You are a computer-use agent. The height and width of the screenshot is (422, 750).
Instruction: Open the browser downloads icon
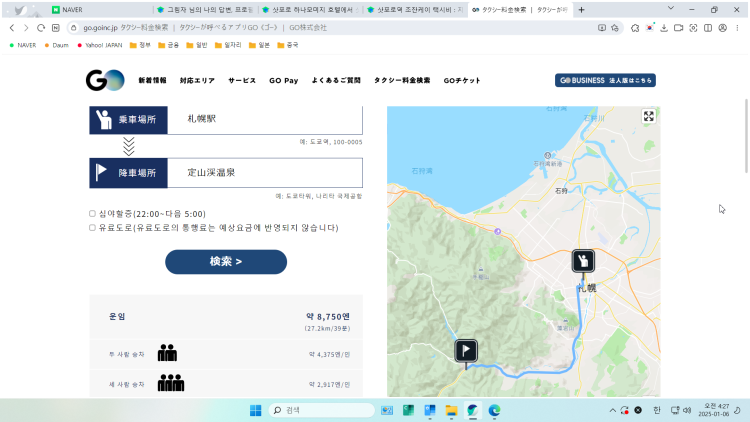664,28
